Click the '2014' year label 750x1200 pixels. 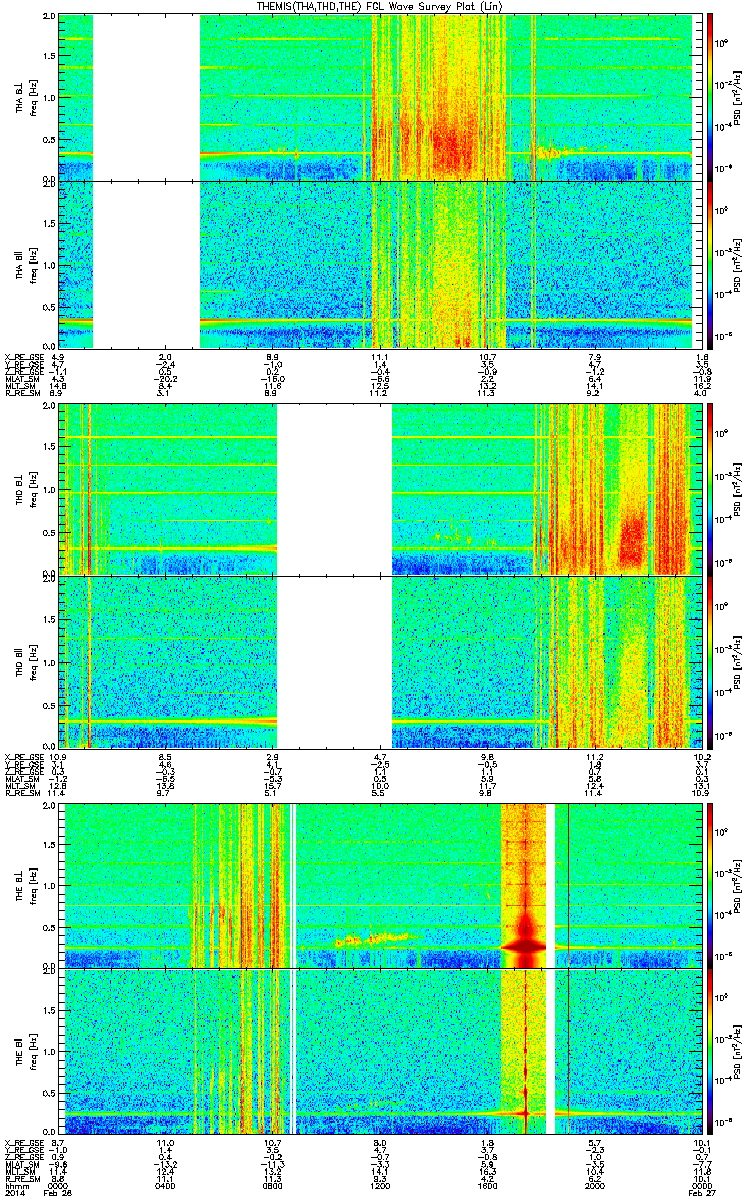[14, 1194]
